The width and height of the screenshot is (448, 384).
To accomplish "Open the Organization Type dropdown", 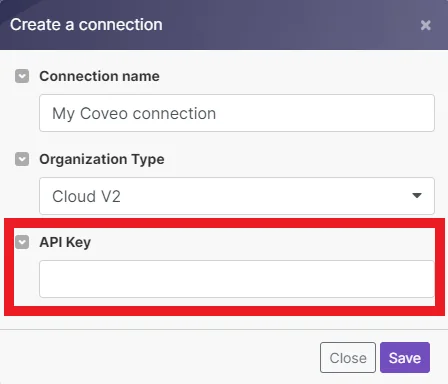I will pyautogui.click(x=237, y=196).
